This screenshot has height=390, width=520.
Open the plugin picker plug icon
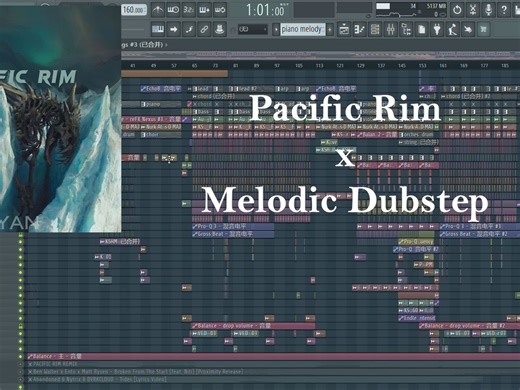437,30
